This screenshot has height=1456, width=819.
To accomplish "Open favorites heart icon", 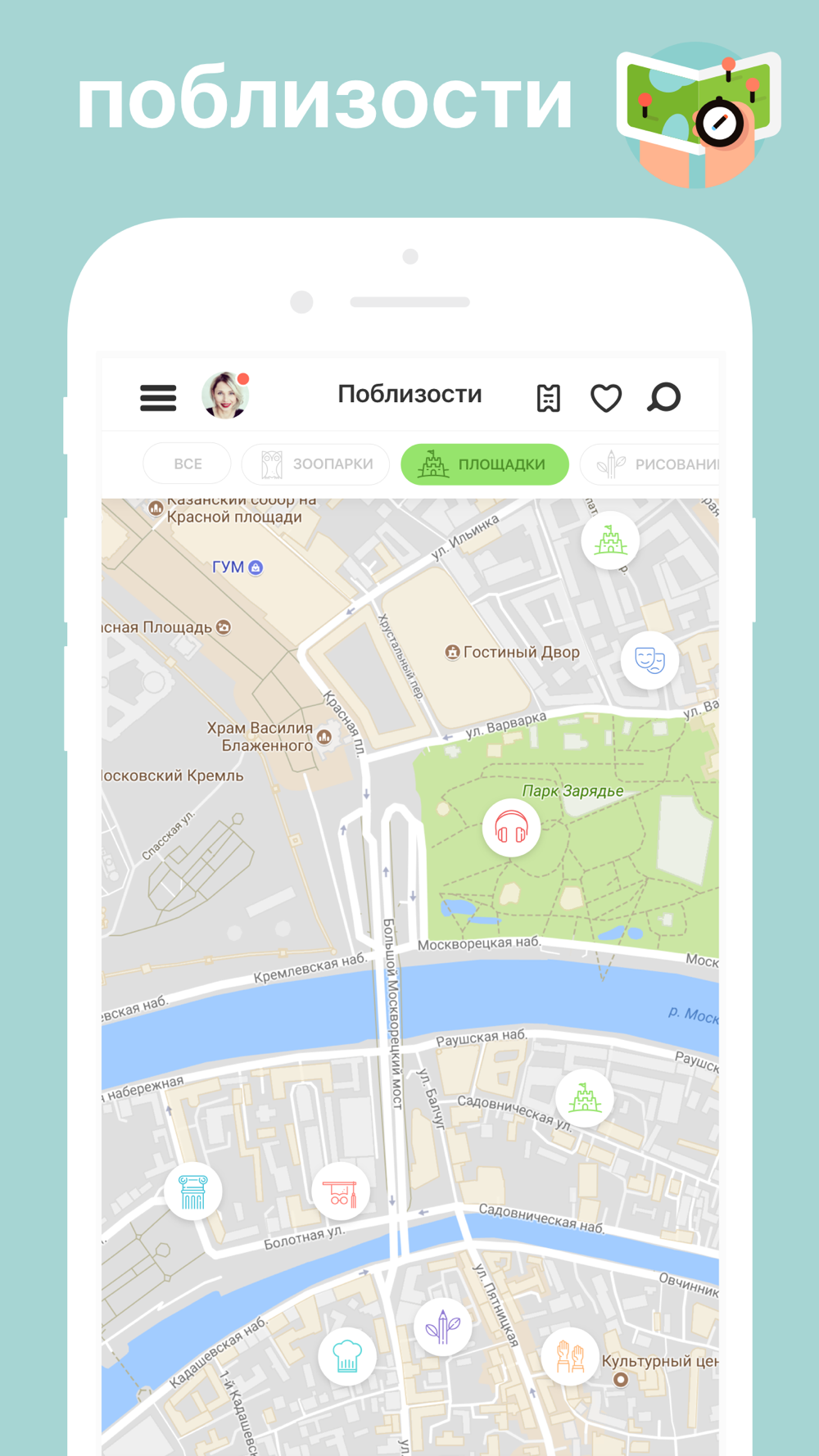I will click(606, 398).
